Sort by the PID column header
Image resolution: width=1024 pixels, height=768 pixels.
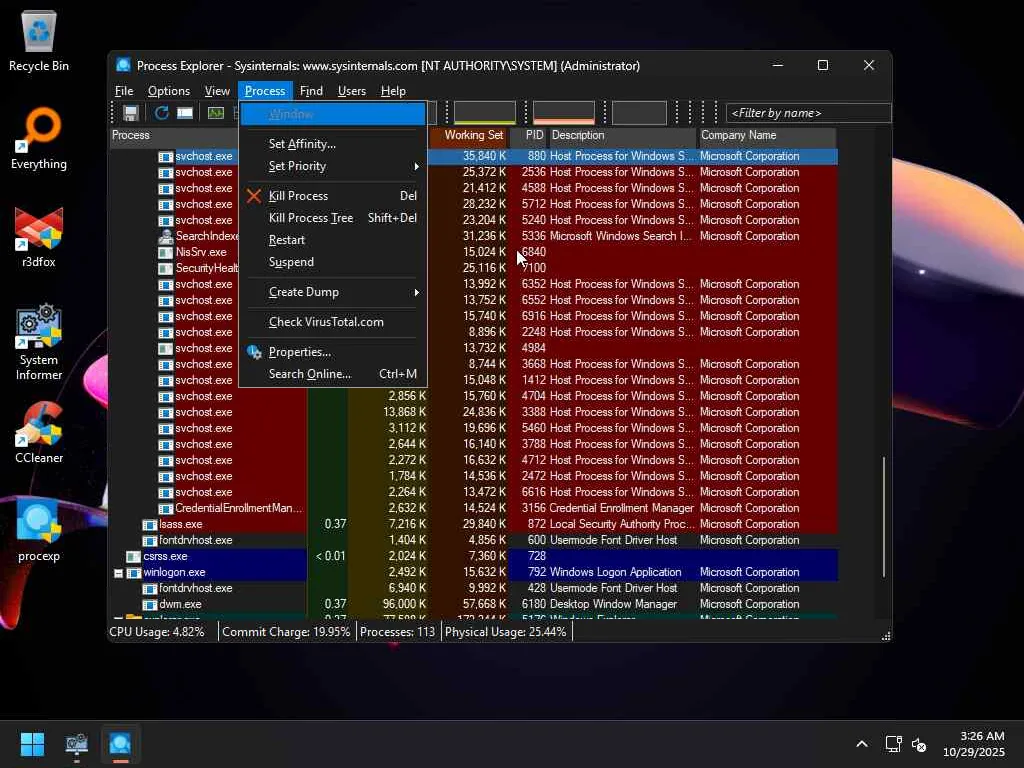528,135
